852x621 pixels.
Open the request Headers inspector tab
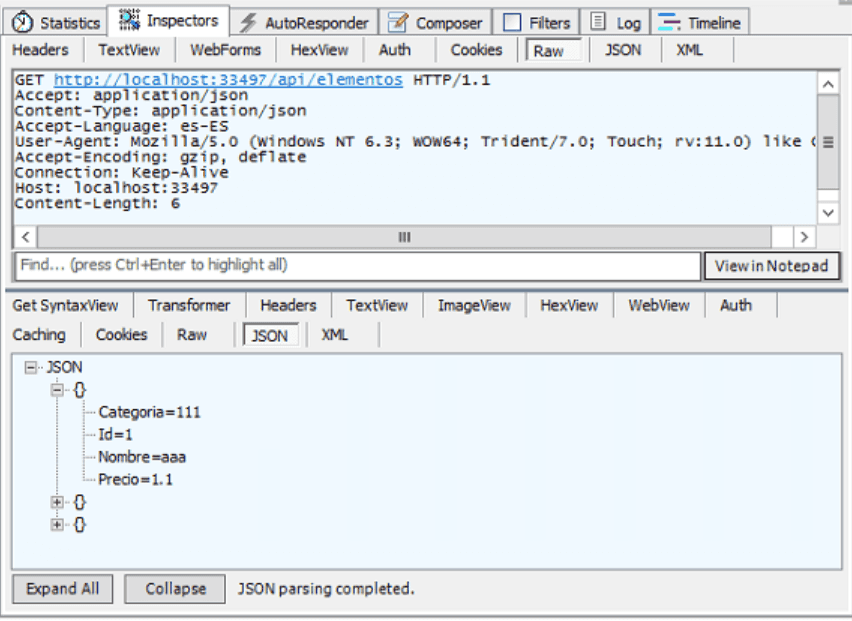coord(40,50)
